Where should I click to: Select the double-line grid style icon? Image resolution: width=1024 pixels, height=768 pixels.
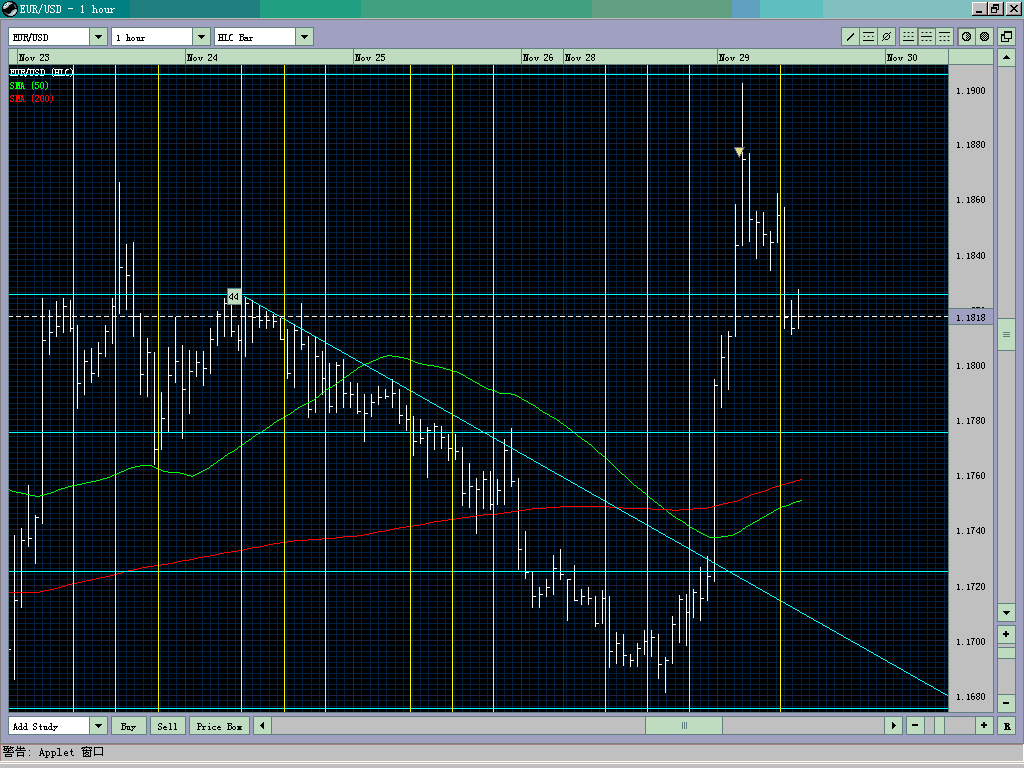[928, 35]
